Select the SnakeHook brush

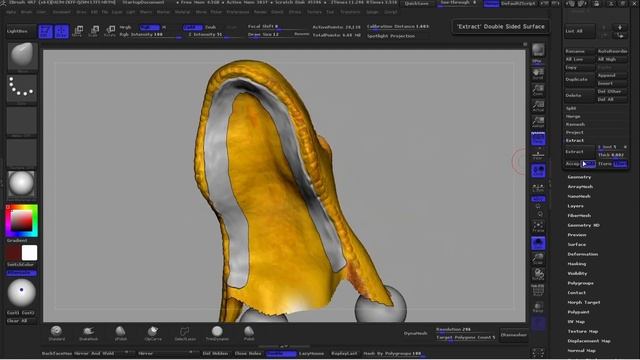[x=88, y=333]
